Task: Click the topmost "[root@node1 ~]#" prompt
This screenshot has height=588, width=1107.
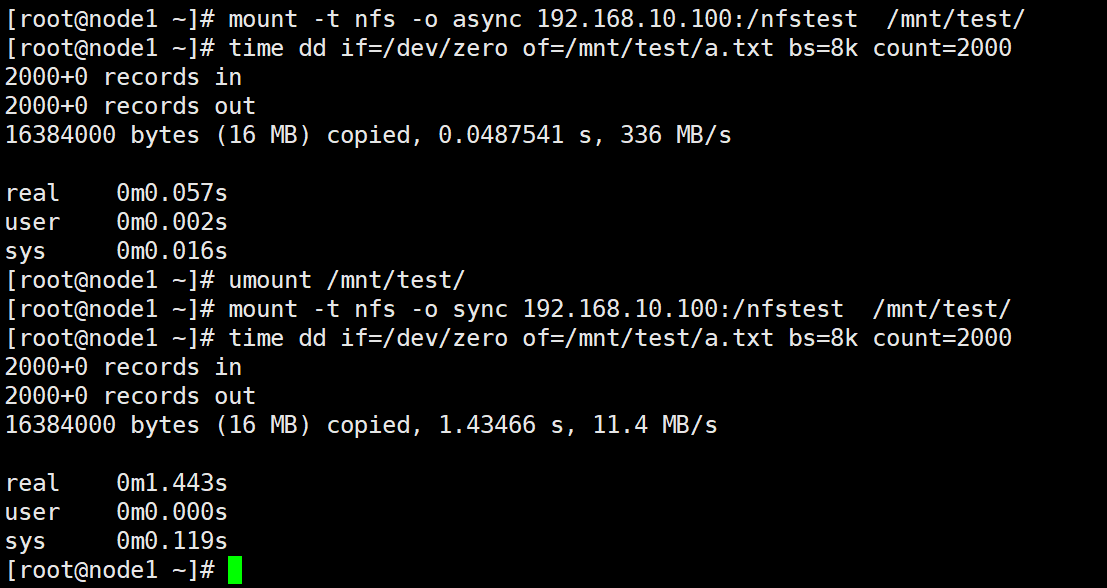Action: (109, 19)
